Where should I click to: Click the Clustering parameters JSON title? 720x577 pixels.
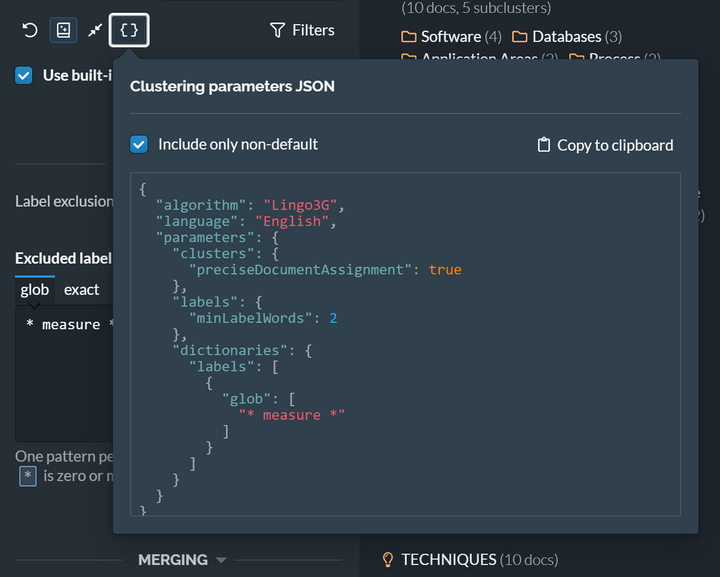pyautogui.click(x=232, y=86)
